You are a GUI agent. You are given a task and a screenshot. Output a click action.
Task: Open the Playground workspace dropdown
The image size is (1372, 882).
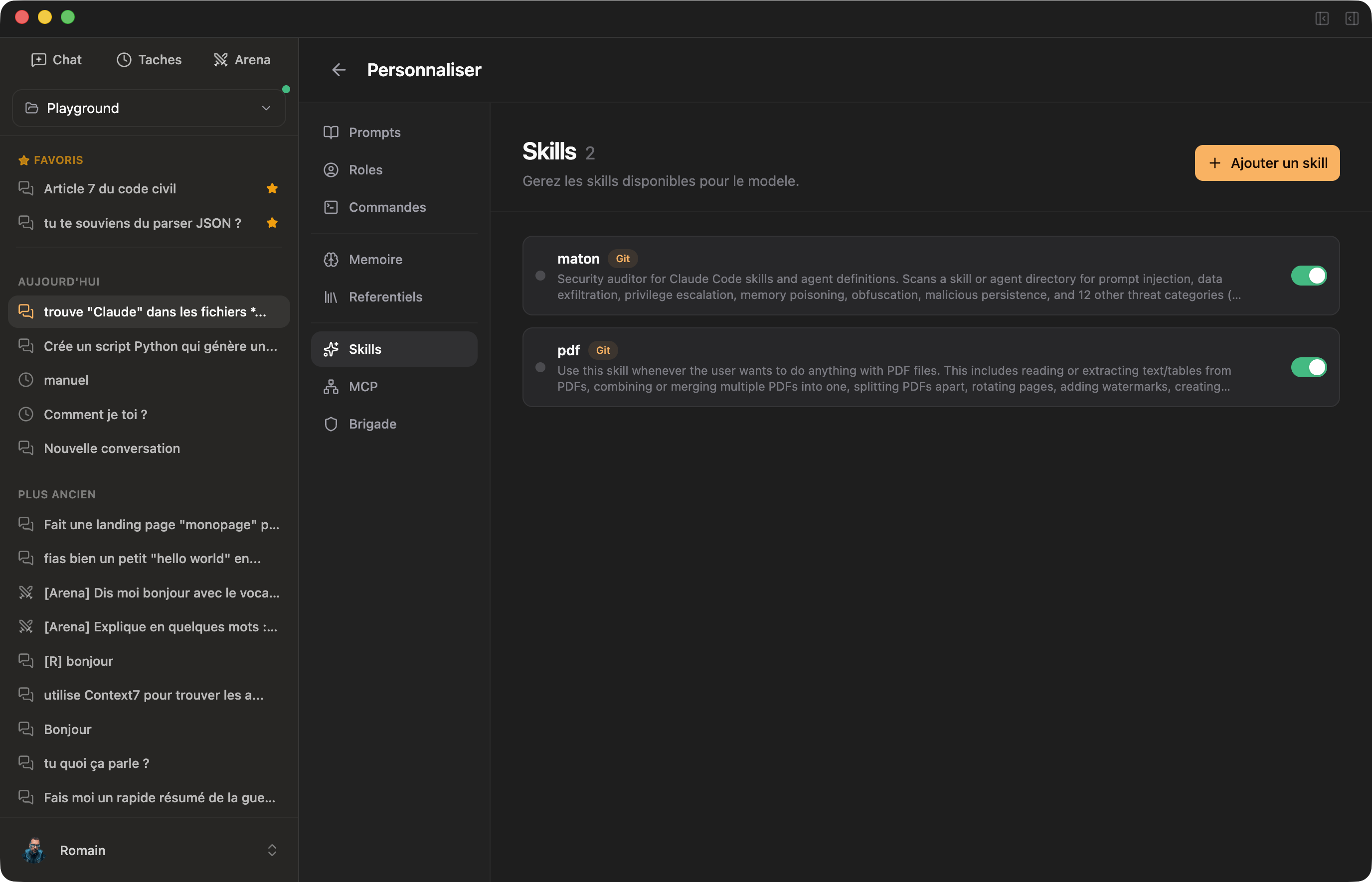(149, 108)
